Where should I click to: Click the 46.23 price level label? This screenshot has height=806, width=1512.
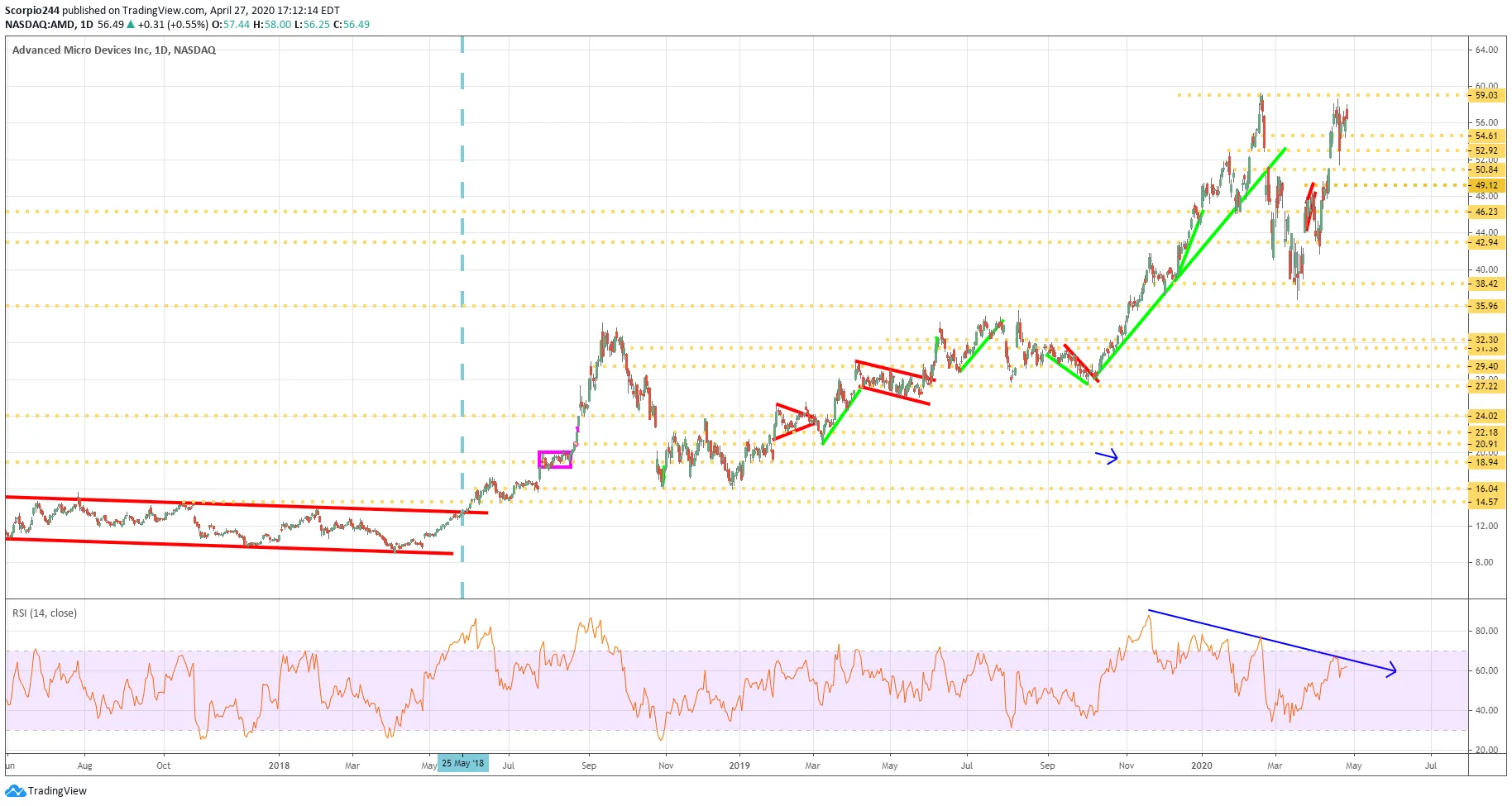pos(1486,212)
